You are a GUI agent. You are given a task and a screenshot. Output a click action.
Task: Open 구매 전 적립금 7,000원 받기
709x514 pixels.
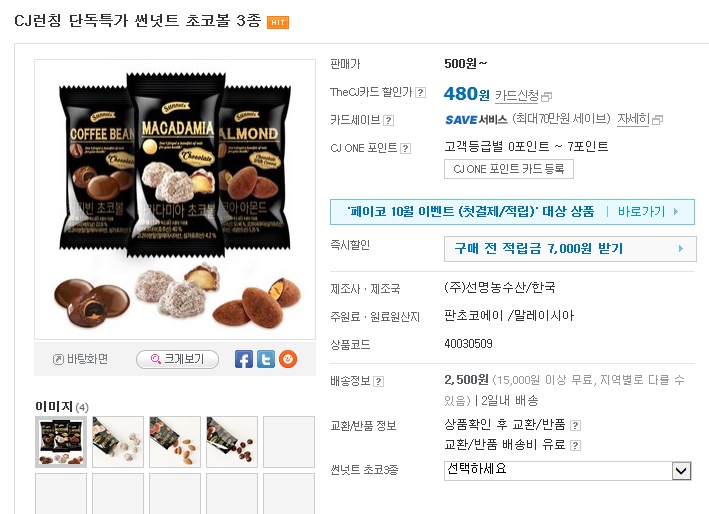(570, 249)
